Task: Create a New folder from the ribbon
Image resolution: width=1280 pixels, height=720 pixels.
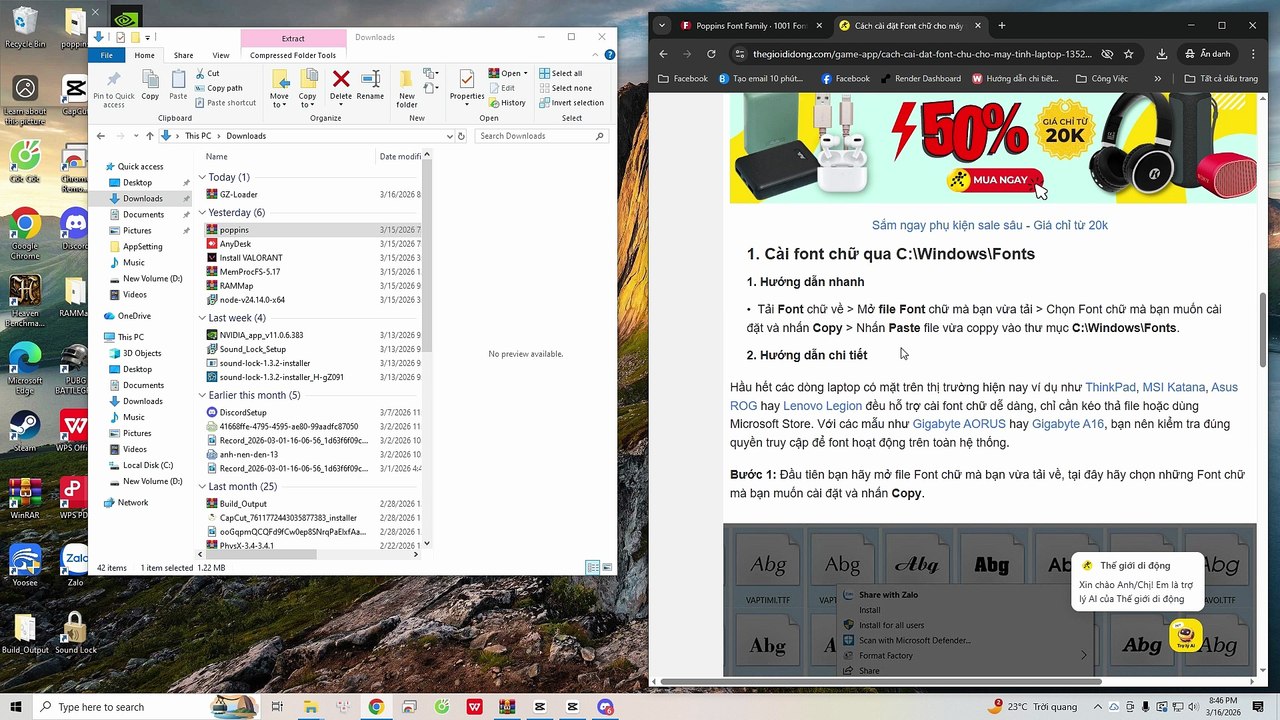Action: 407,88
